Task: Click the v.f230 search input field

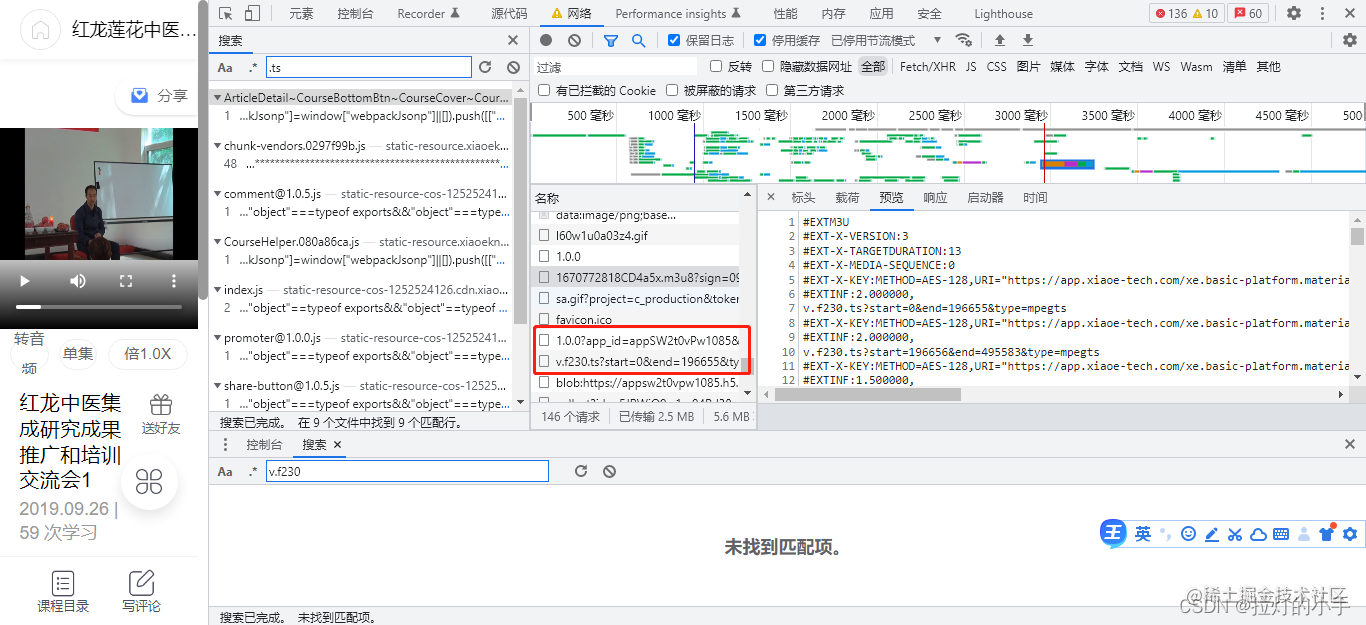Action: tap(406, 470)
